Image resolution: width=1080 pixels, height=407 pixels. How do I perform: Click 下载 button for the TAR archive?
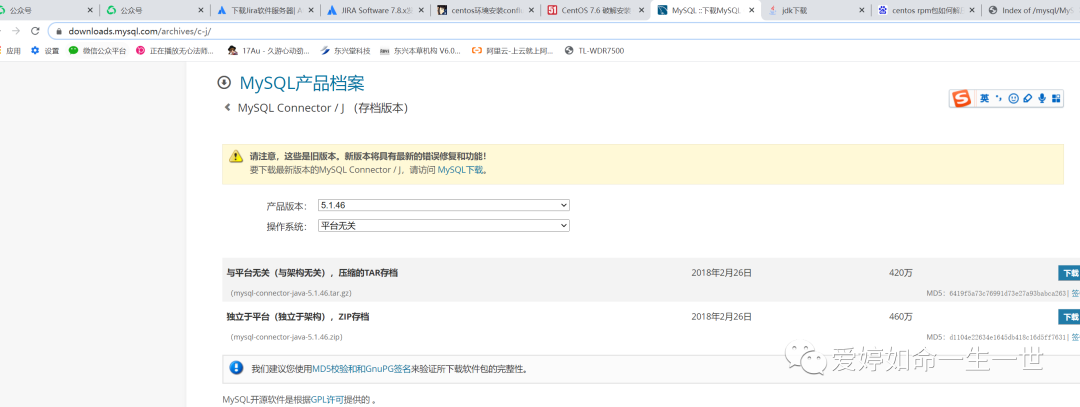1069,273
